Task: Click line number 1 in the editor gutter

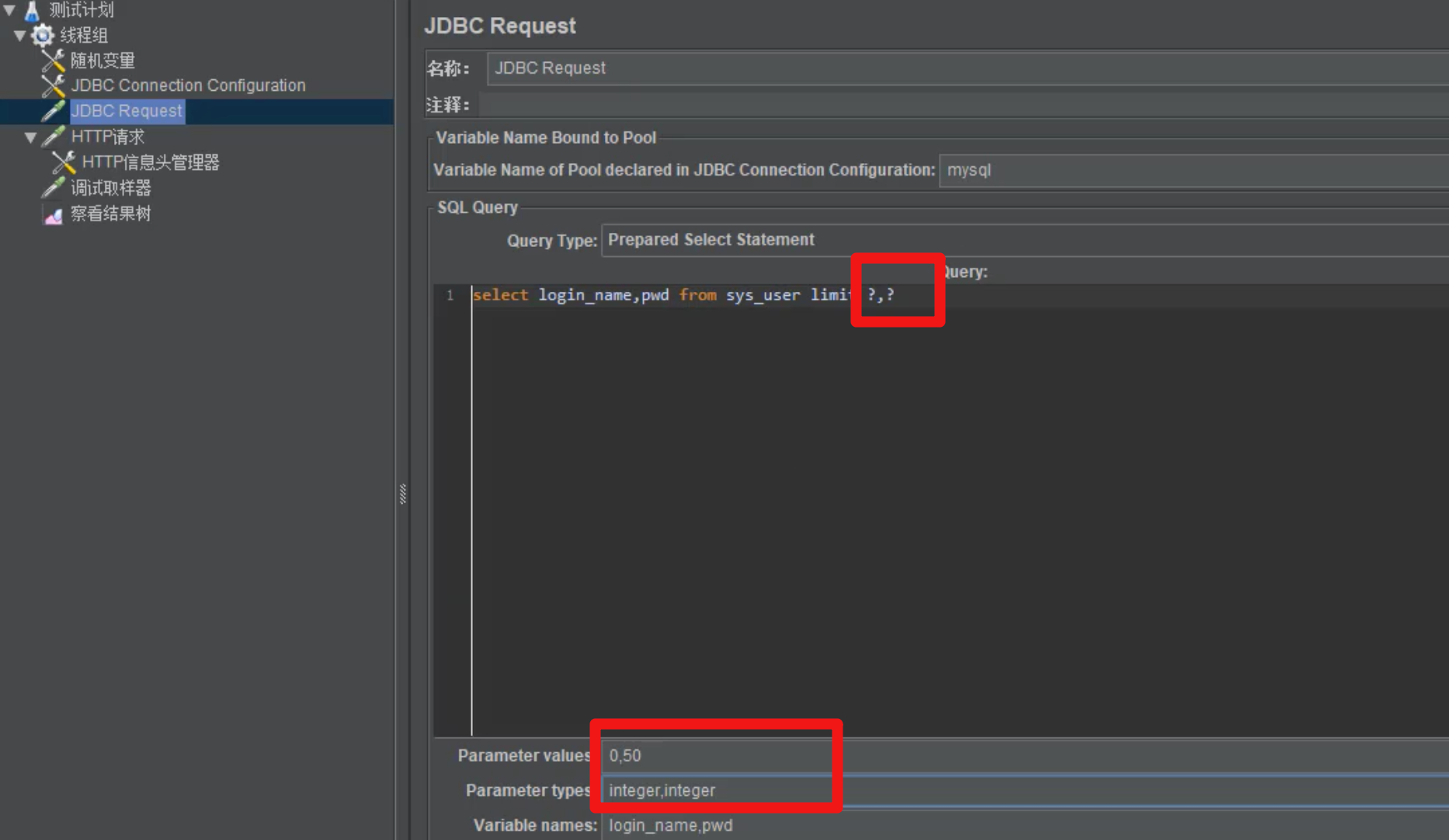Action: (x=450, y=296)
